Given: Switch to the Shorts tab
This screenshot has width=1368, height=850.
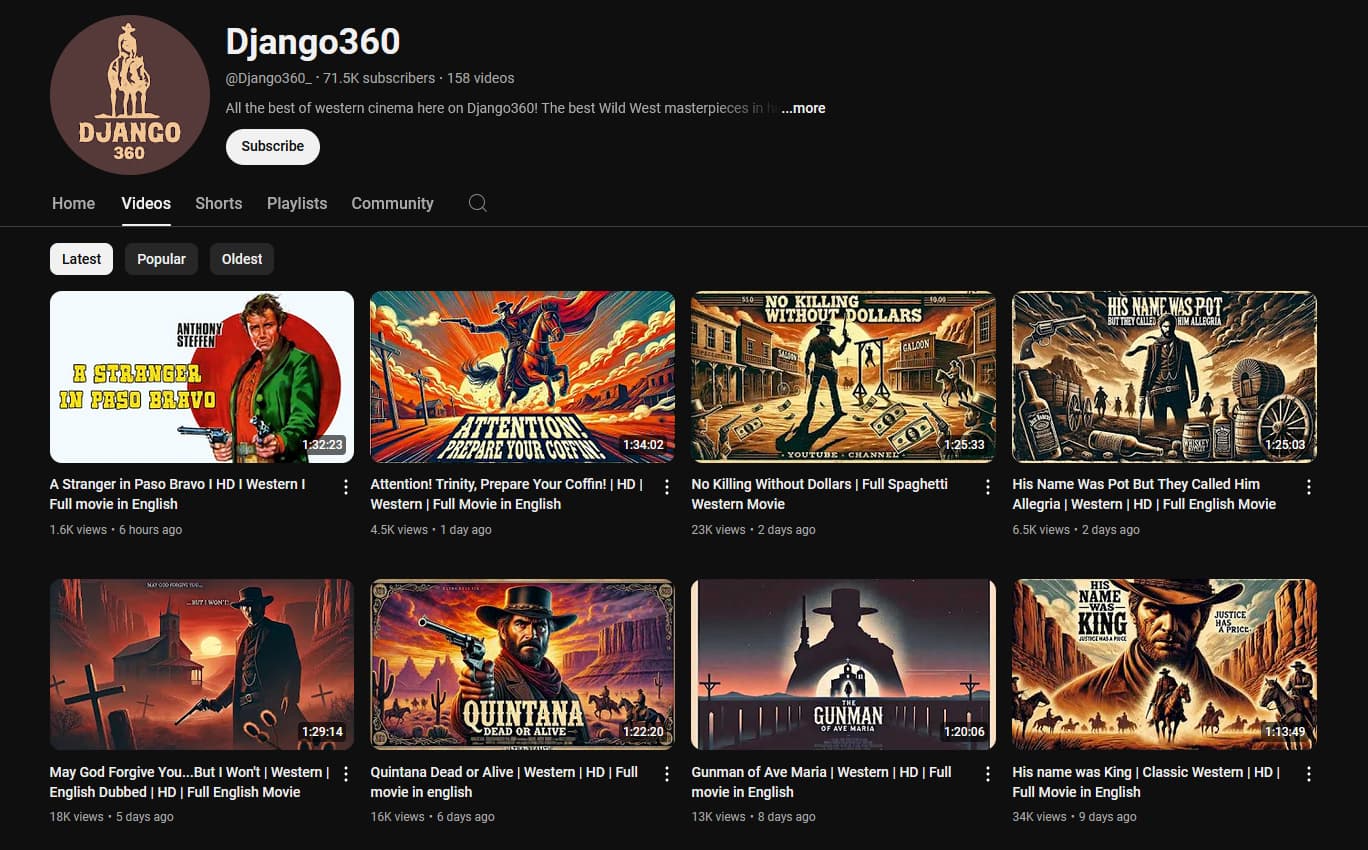Looking at the screenshot, I should point(218,203).
